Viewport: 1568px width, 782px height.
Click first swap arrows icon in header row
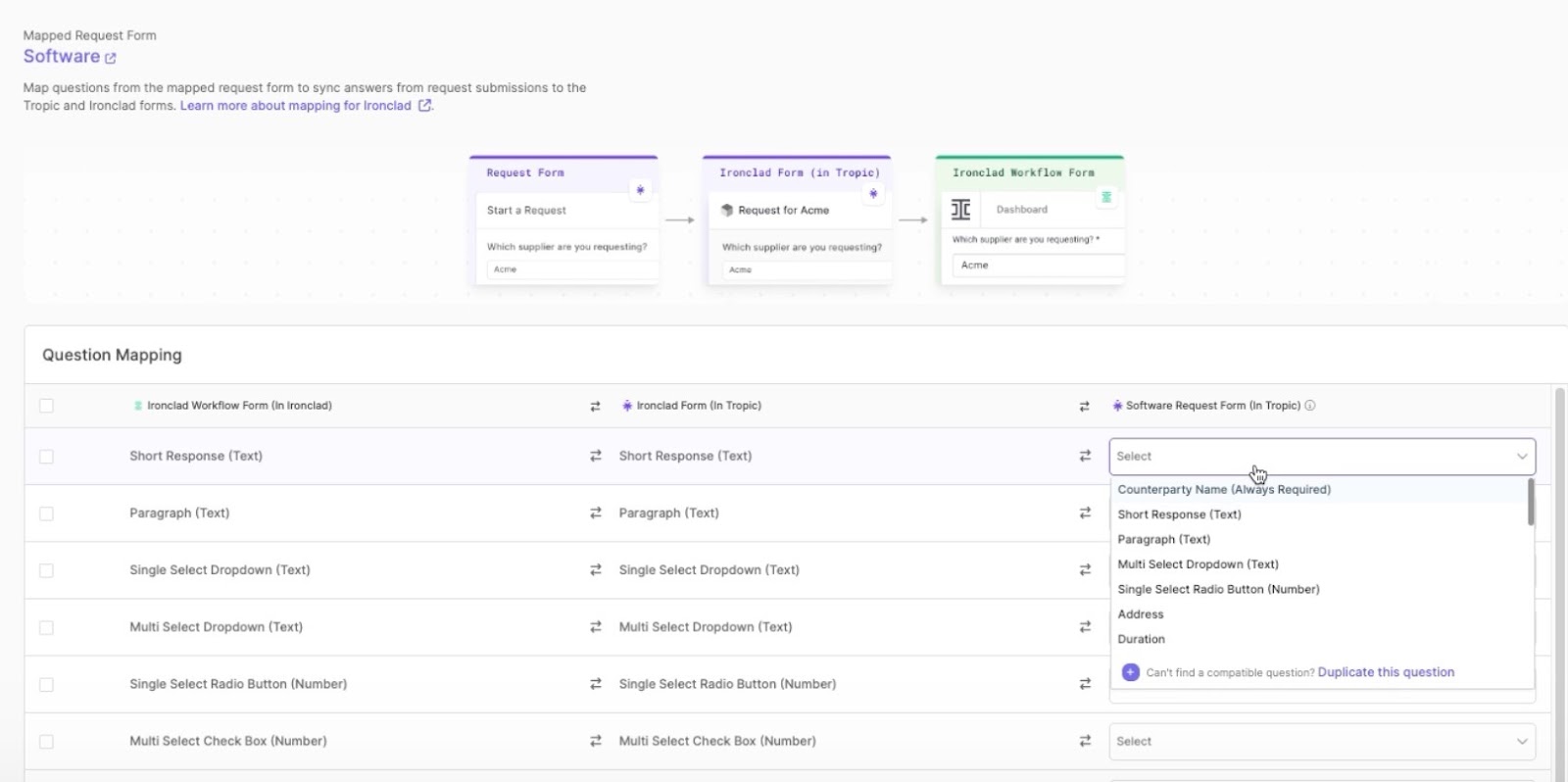(x=595, y=406)
